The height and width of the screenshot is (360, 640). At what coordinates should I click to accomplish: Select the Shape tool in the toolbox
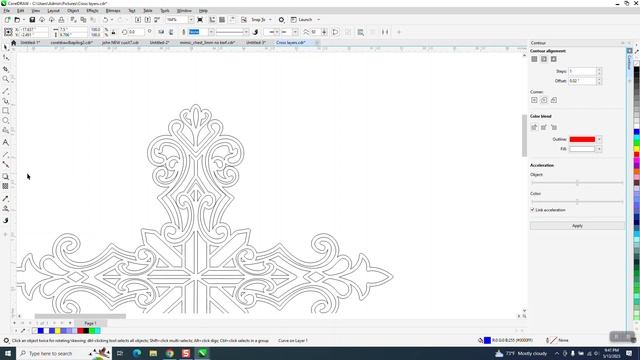click(x=5, y=58)
